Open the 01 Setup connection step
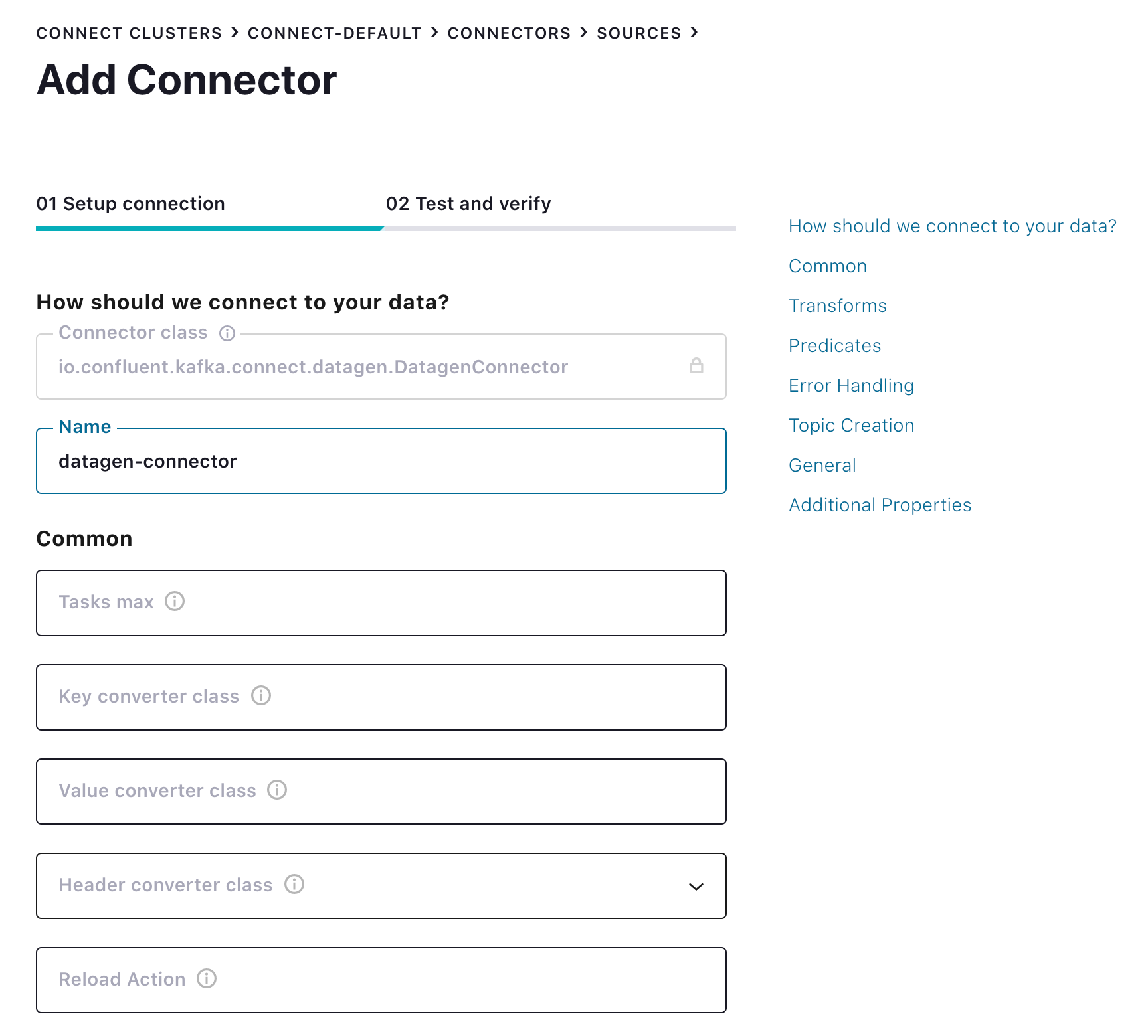The width and height of the screenshot is (1148, 1036). [131, 203]
